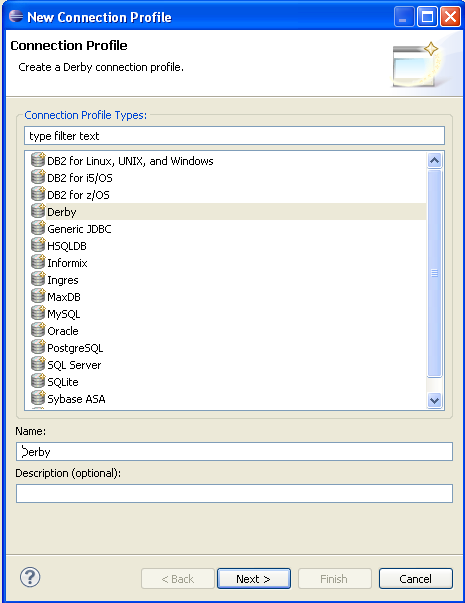Click the PostgreSQL database icon
This screenshot has height=603, width=465.
(38, 347)
